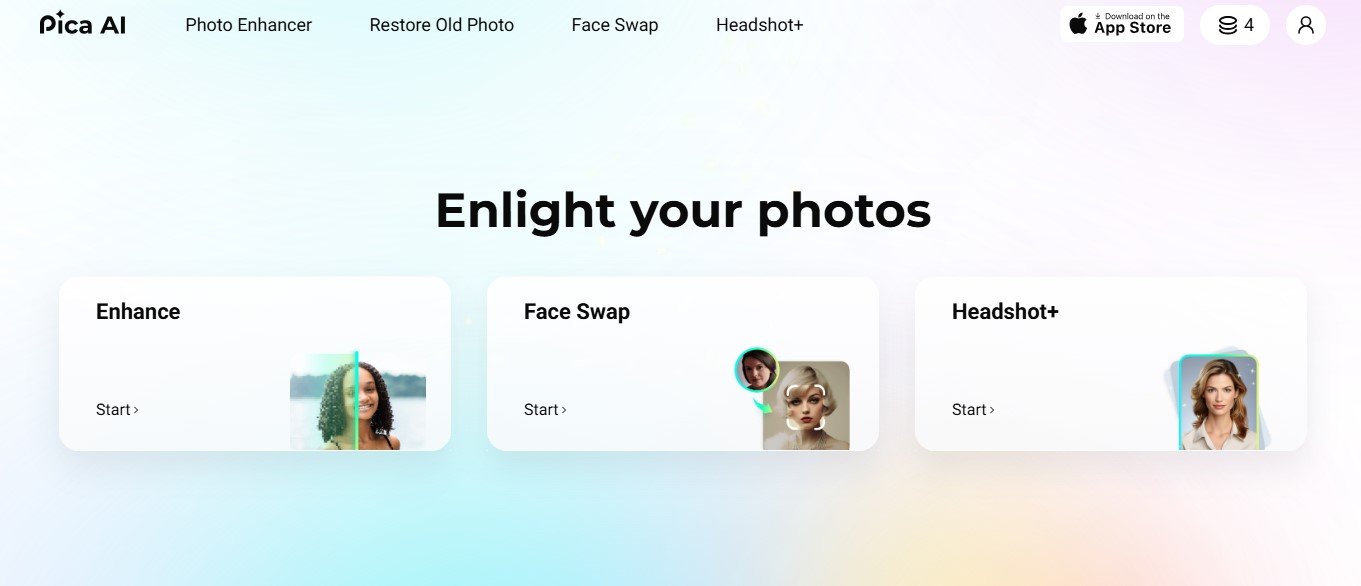The height and width of the screenshot is (586, 1361).
Task: Click the Face Swap blonde woman thumbnail
Action: (x=806, y=406)
